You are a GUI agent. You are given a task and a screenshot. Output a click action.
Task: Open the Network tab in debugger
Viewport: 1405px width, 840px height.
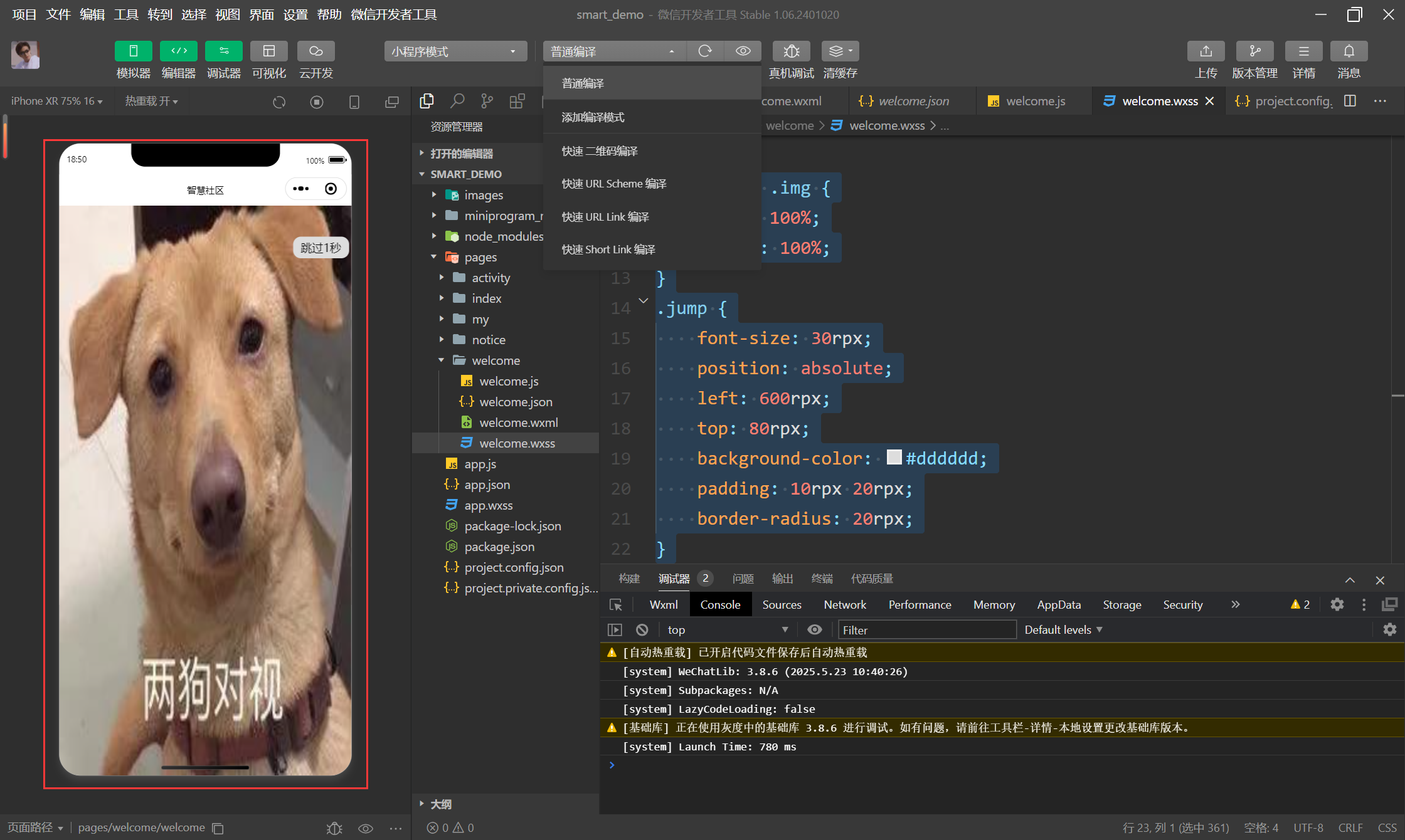tap(844, 604)
